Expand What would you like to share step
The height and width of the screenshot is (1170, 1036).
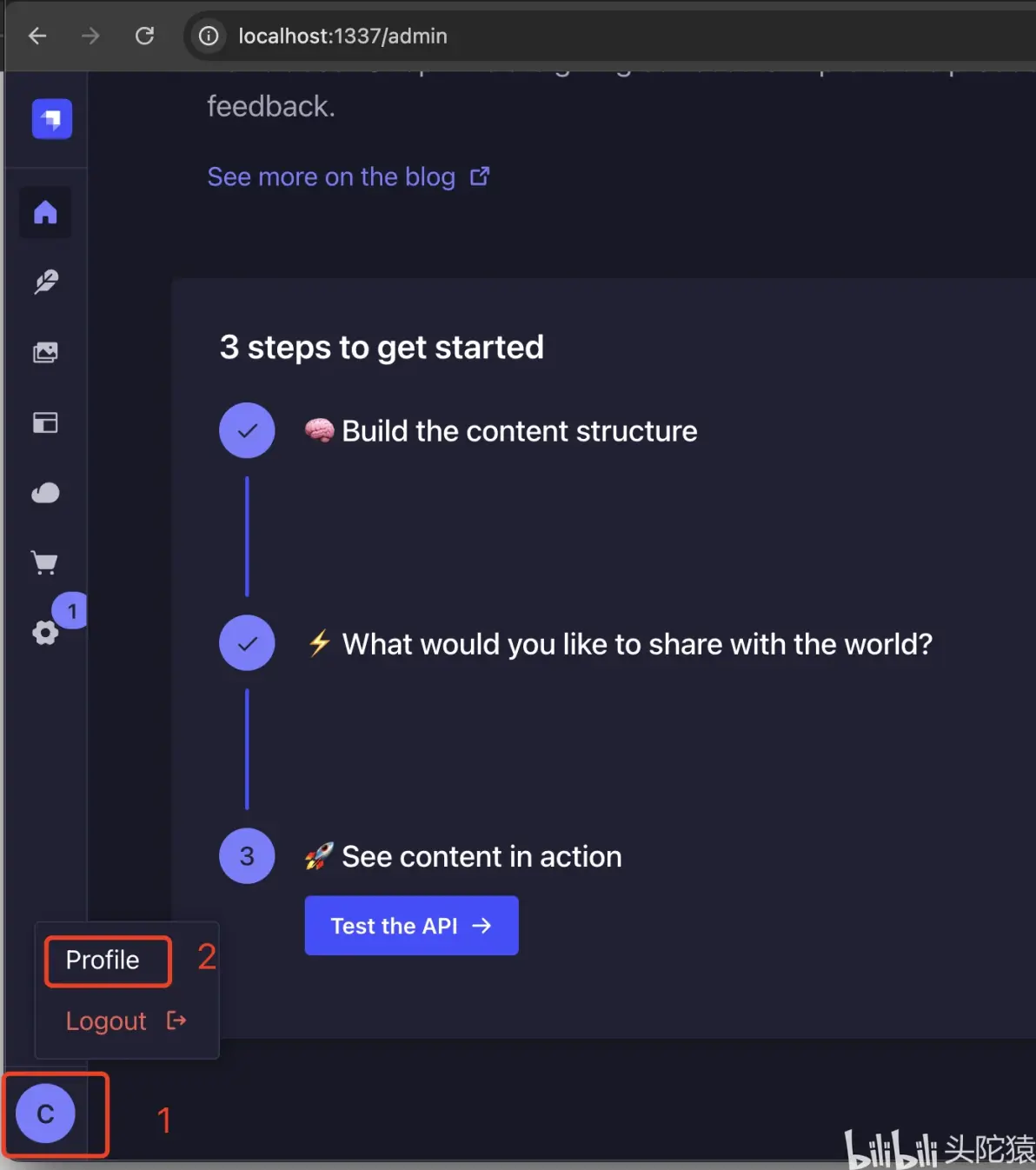(x=636, y=644)
